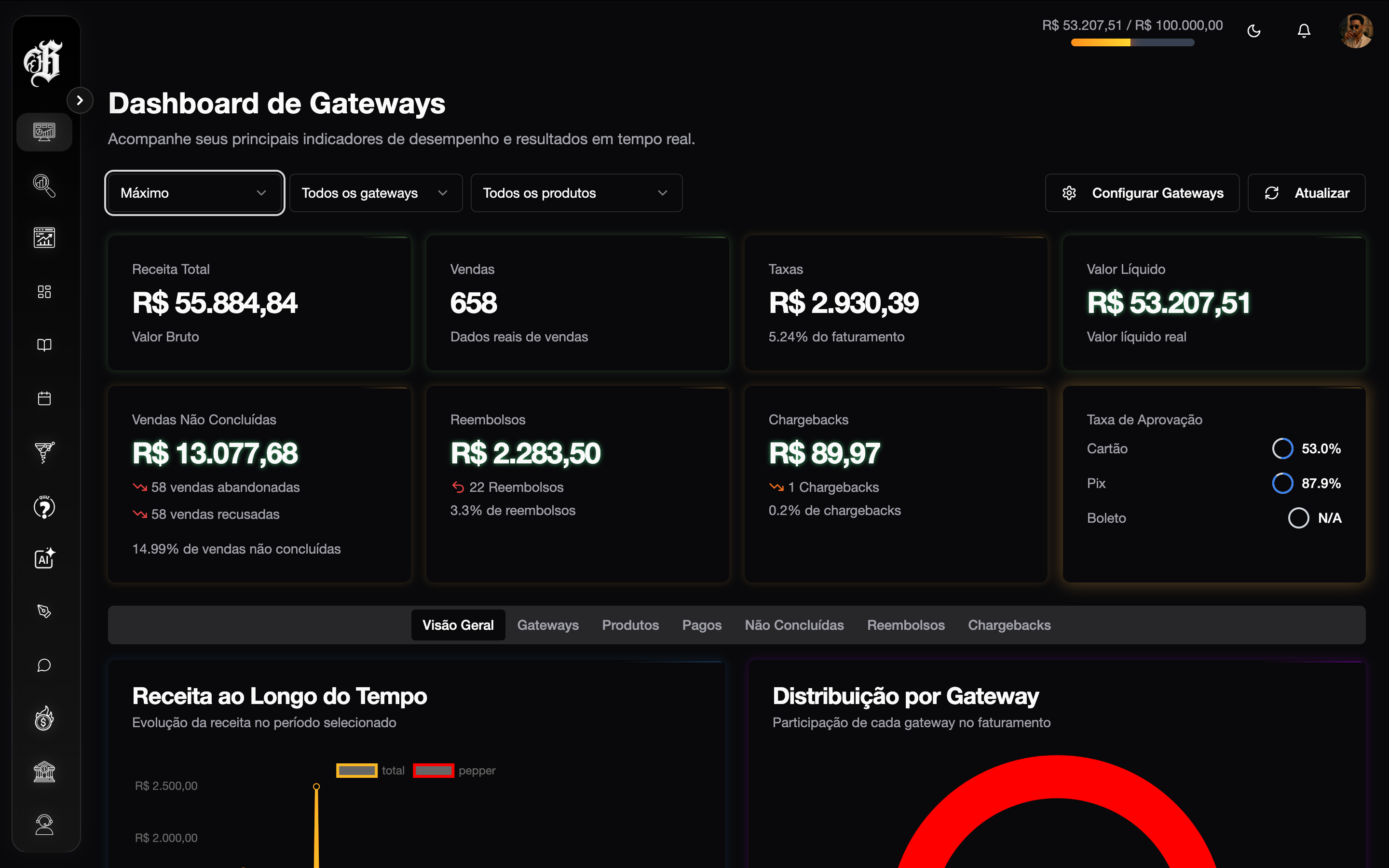This screenshot has width=1389, height=868.
Task: Switch to the Chargebacks tab
Action: coord(1009,625)
